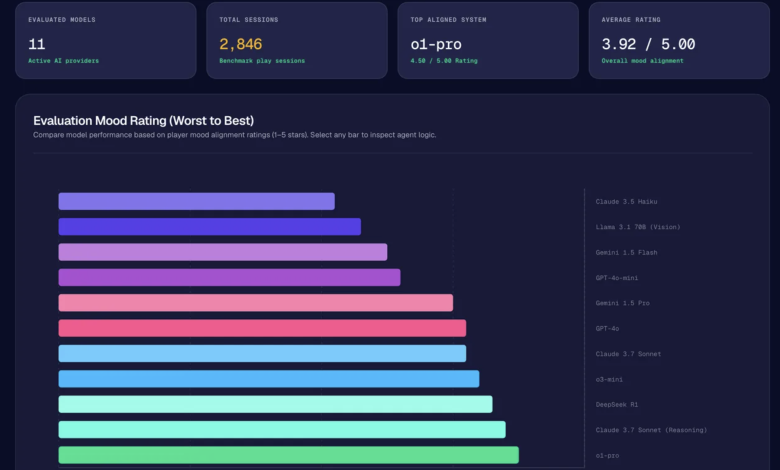Click the 'o1-pro' axis label

607,456
